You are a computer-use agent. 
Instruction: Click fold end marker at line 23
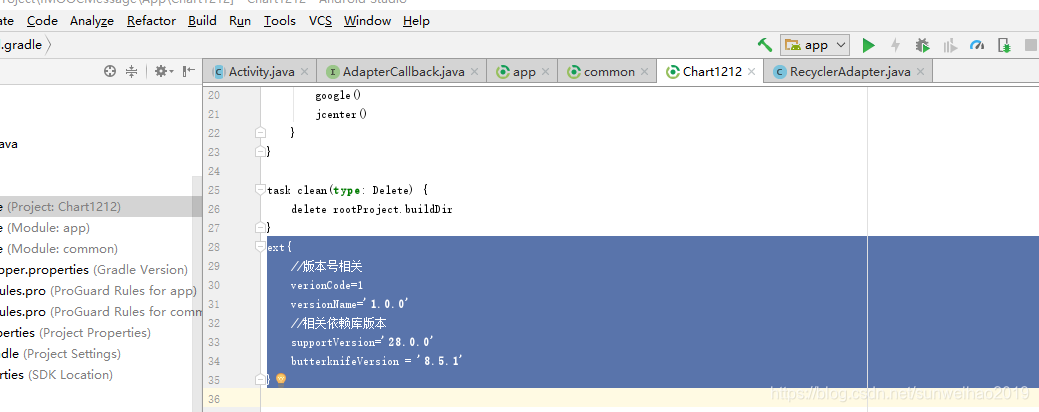(260, 152)
